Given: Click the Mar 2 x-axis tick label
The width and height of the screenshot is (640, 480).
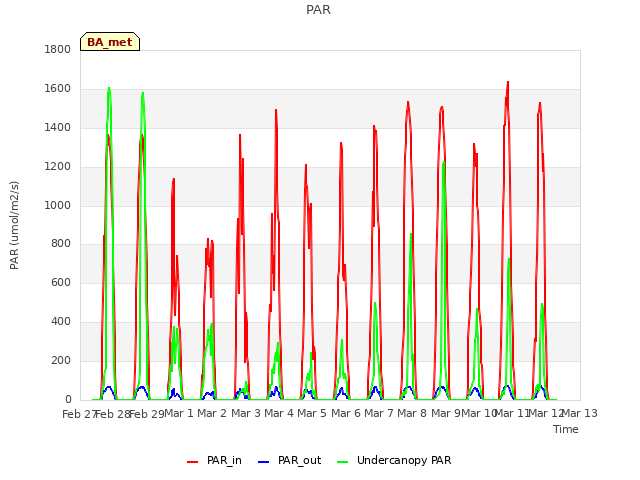Looking at the screenshot, I should pyautogui.click(x=212, y=413).
